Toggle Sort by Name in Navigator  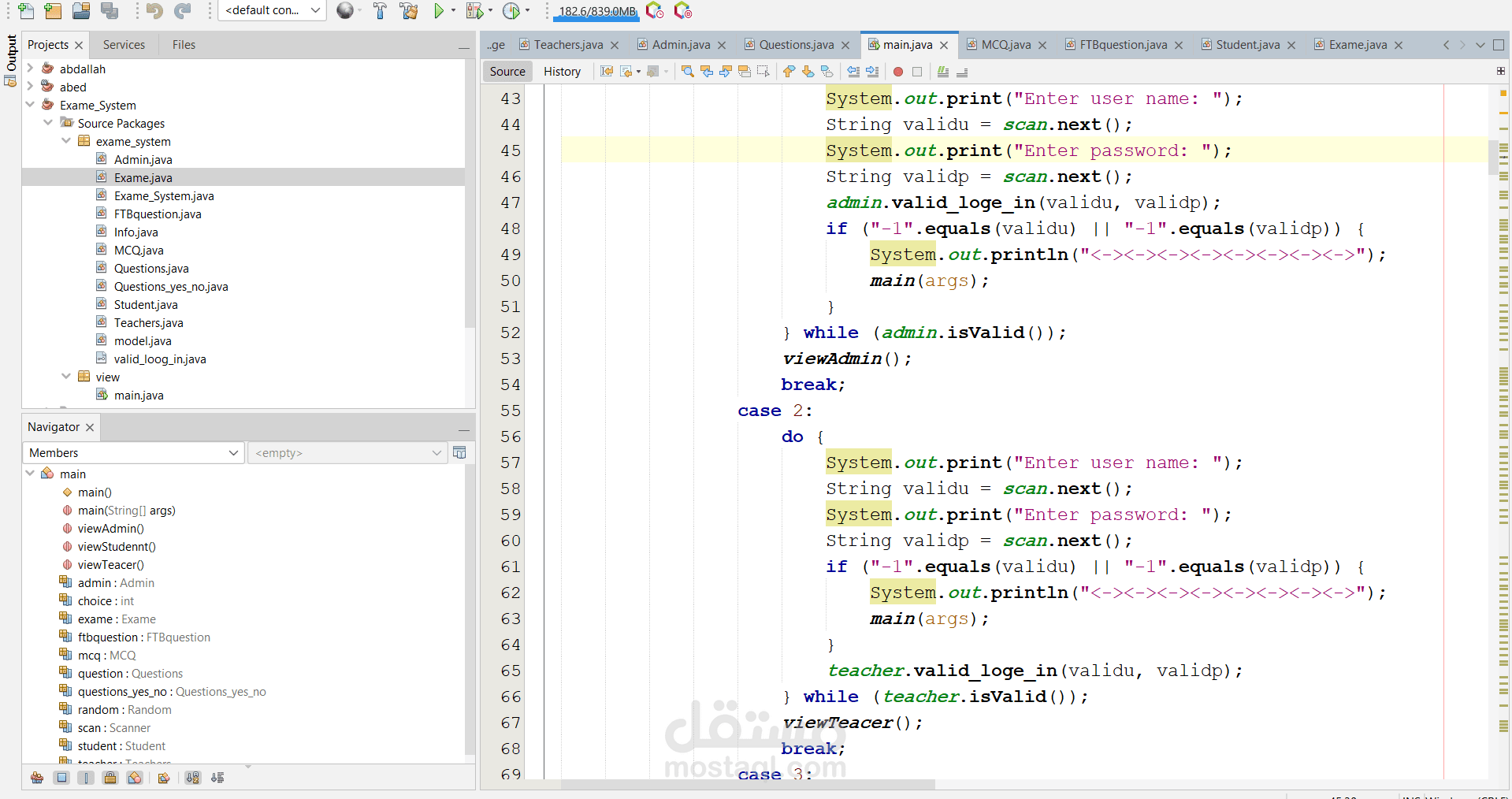click(x=193, y=778)
